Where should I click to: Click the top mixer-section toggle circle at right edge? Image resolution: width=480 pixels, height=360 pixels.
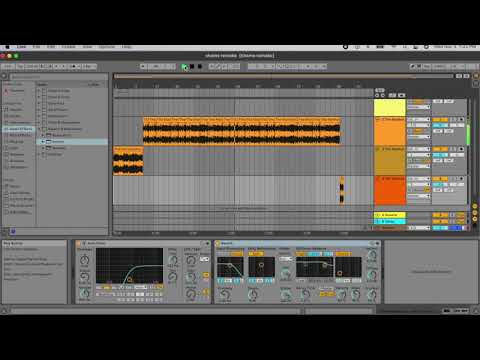pos(475,207)
